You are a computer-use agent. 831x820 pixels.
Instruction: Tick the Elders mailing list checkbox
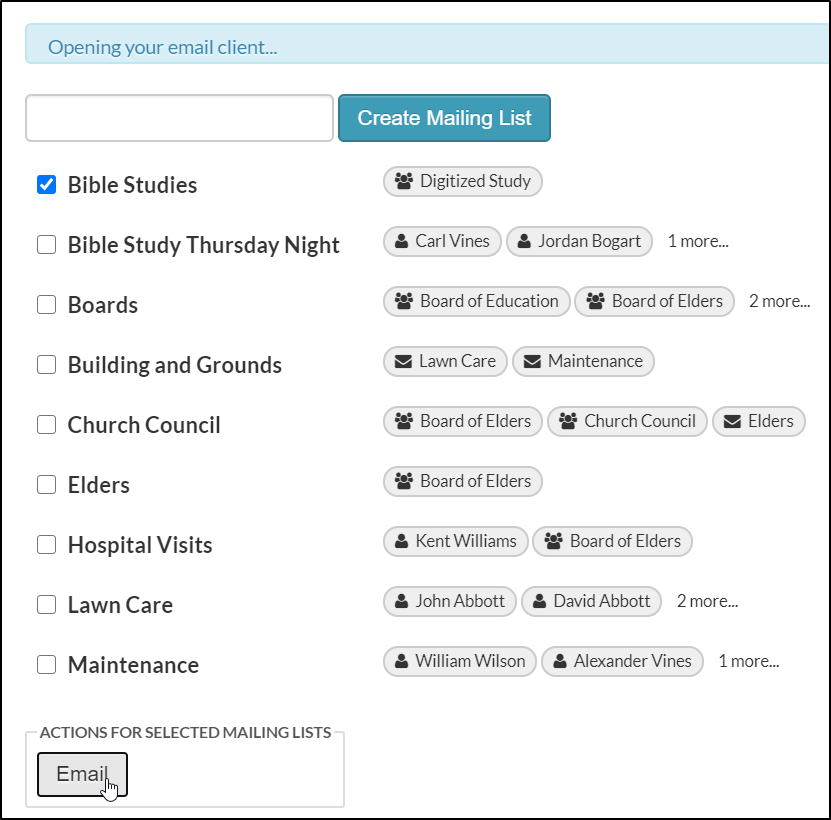coord(46,485)
